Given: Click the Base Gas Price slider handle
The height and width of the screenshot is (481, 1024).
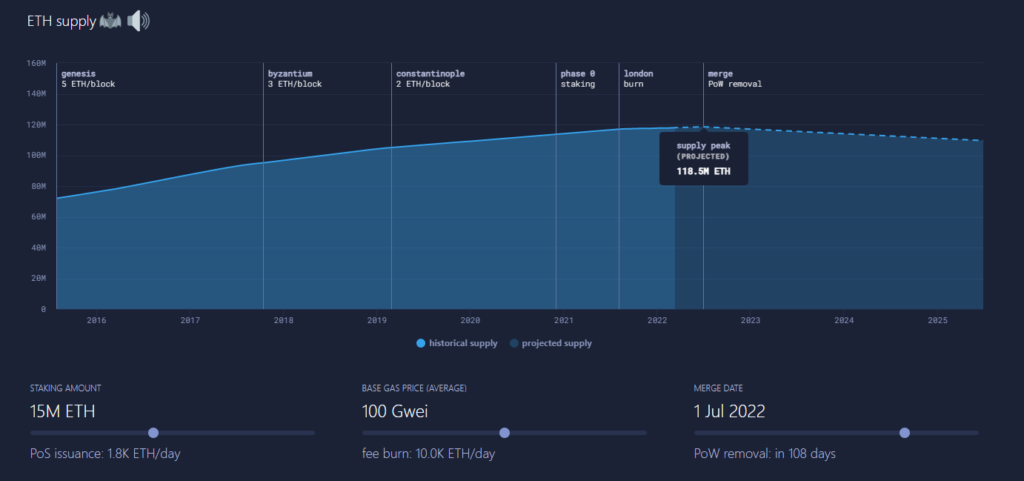Looking at the screenshot, I should tap(504, 433).
